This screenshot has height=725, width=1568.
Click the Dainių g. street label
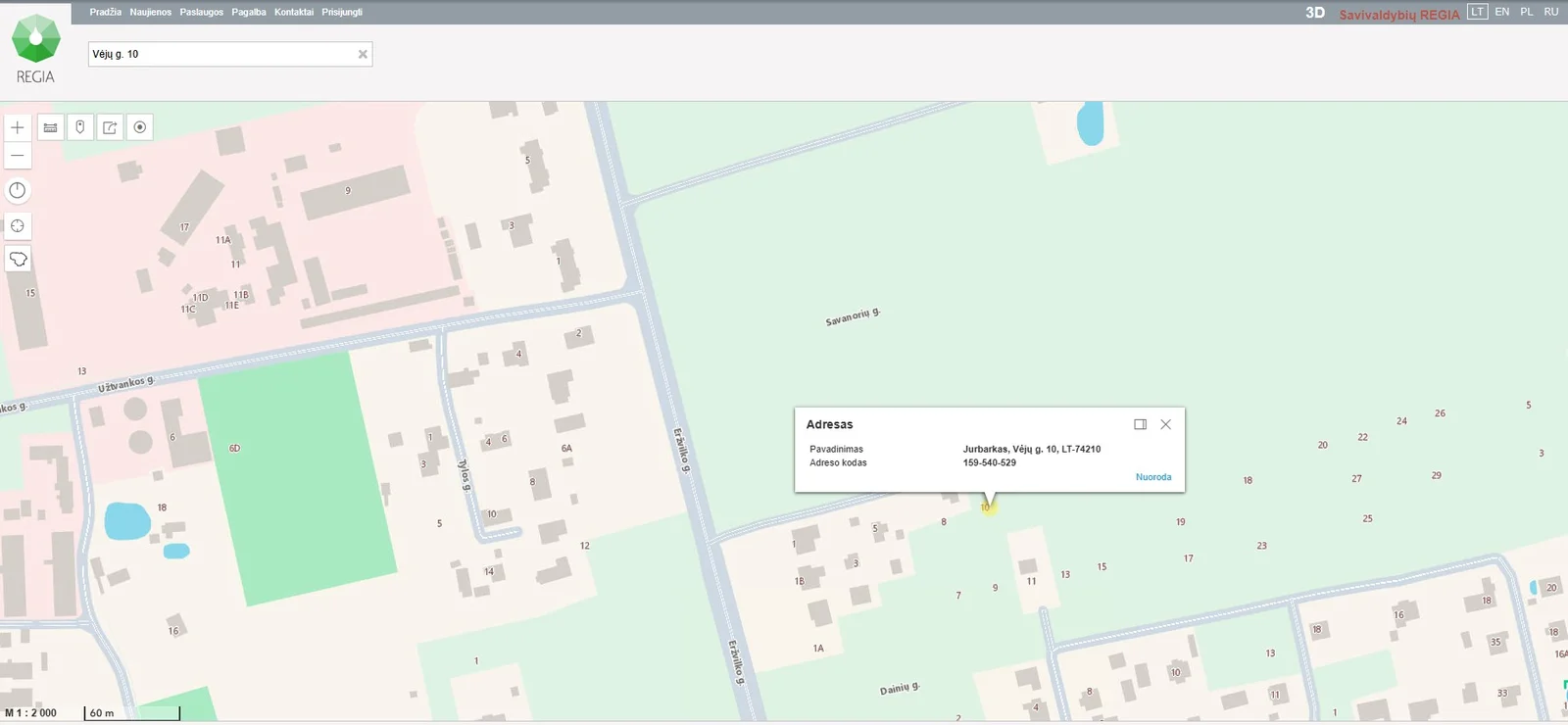pos(900,688)
